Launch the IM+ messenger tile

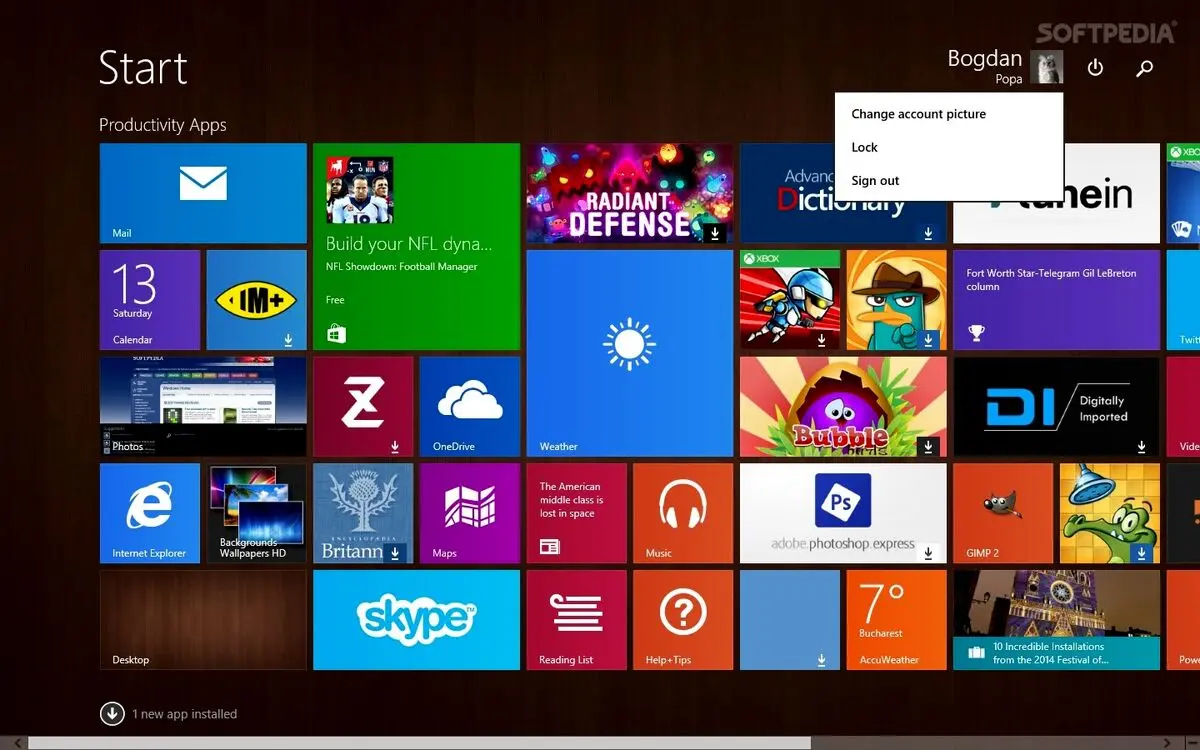(256, 300)
